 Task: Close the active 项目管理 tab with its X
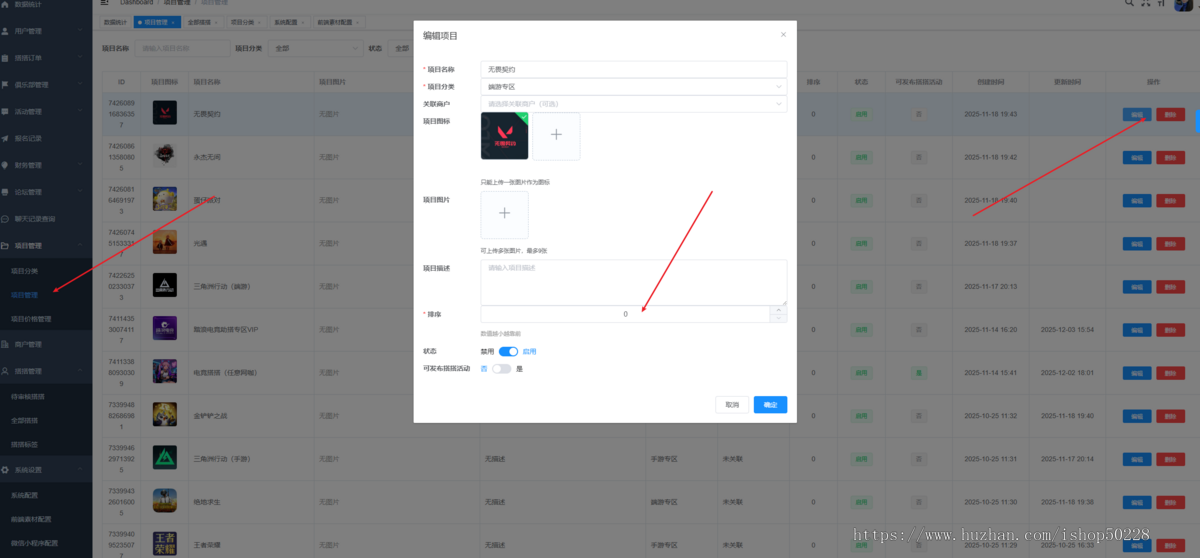(x=173, y=21)
